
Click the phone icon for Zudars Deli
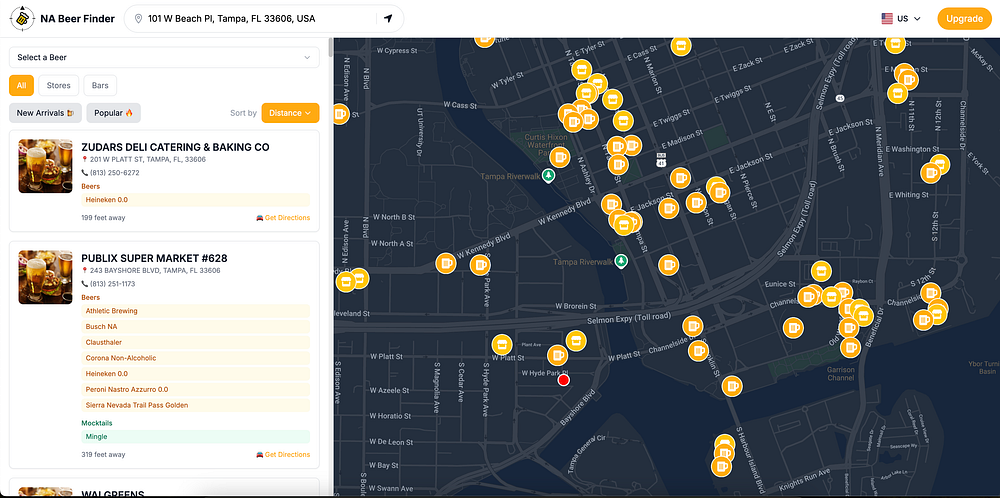(x=85, y=173)
